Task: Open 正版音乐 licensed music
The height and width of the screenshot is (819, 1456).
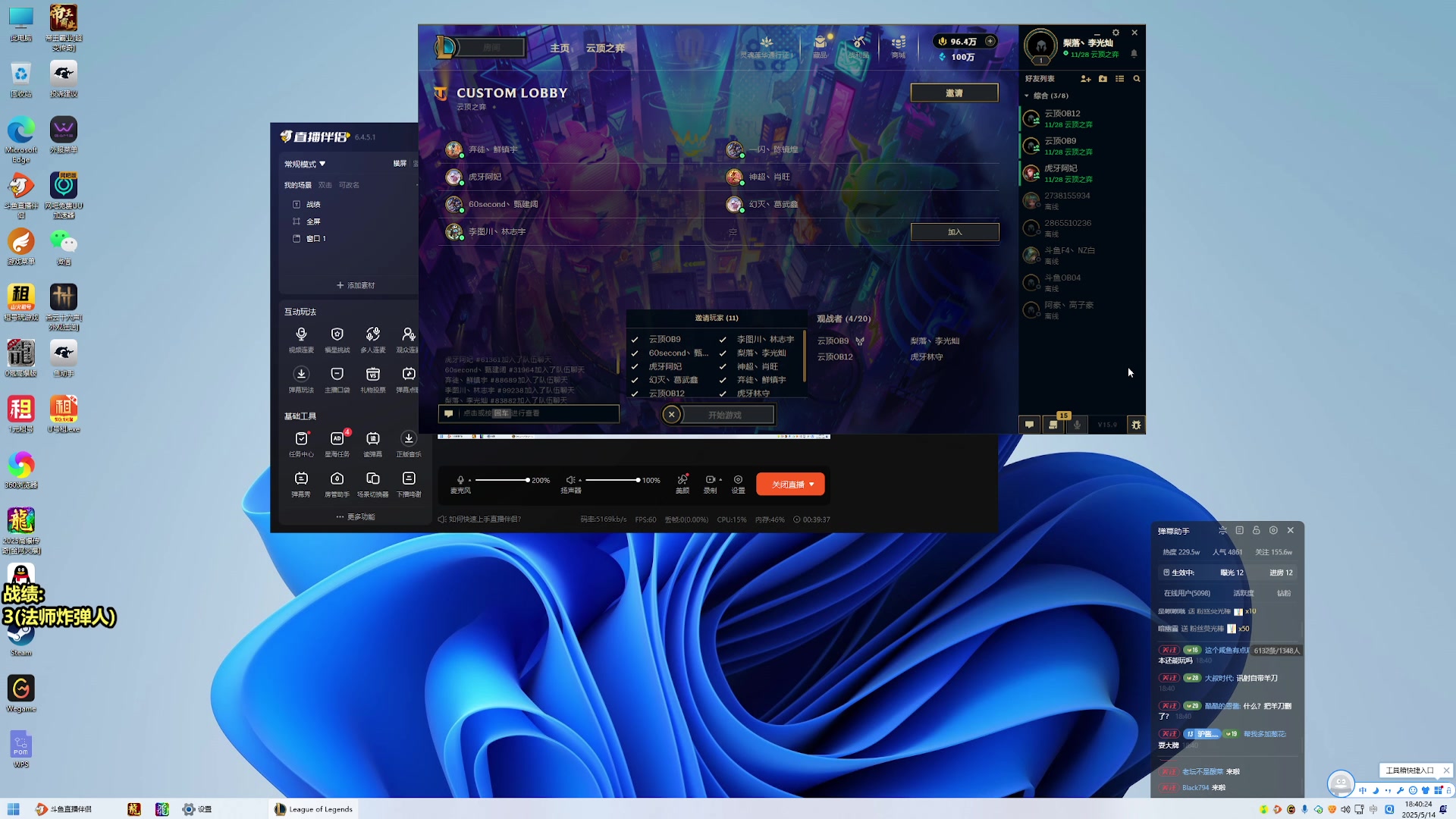Action: 408,444
